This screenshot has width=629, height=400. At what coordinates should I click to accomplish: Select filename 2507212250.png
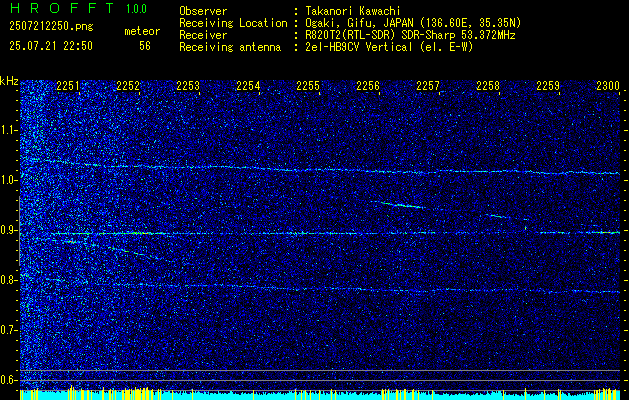coord(51,26)
